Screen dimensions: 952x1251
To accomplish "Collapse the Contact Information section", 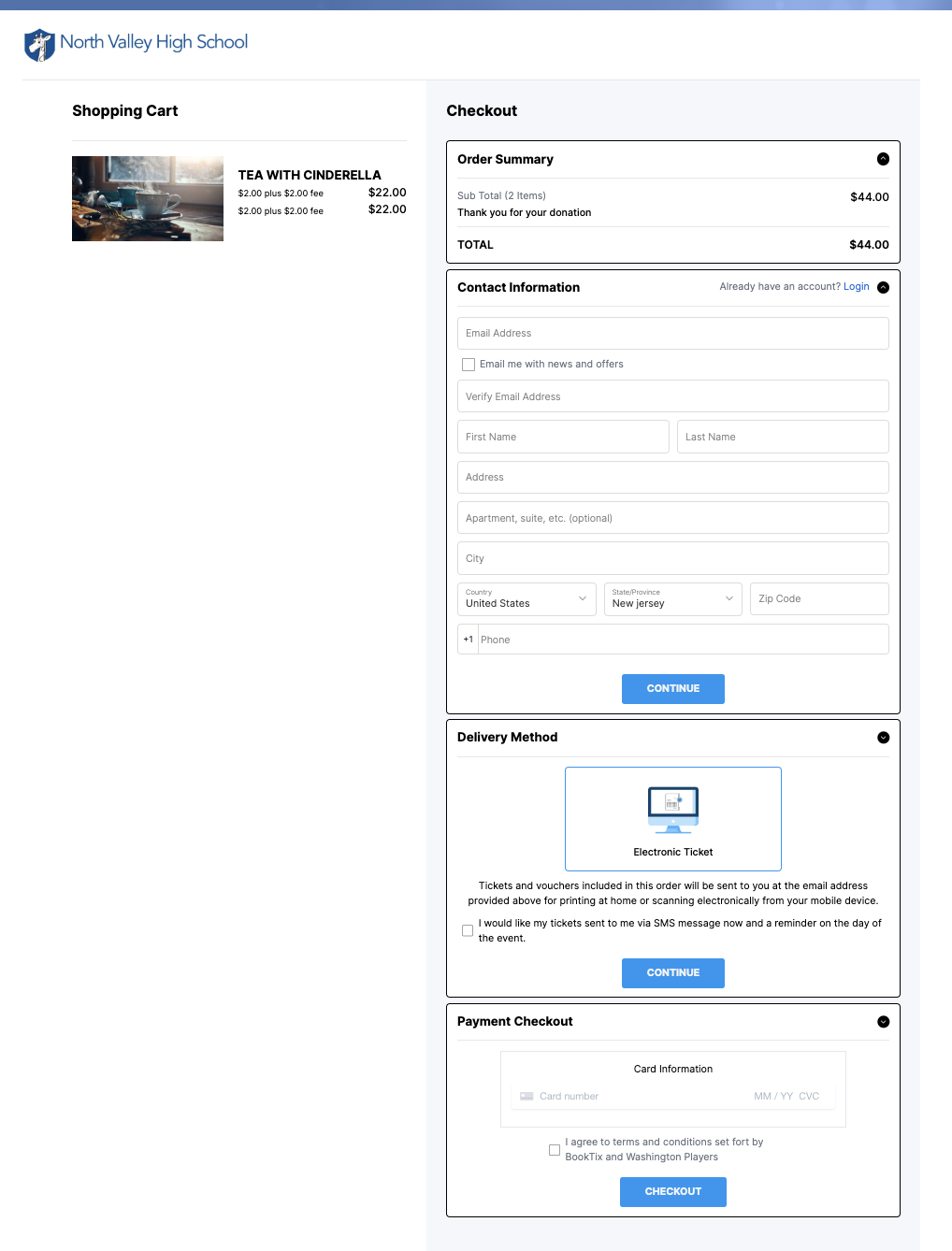I will pyautogui.click(x=883, y=287).
